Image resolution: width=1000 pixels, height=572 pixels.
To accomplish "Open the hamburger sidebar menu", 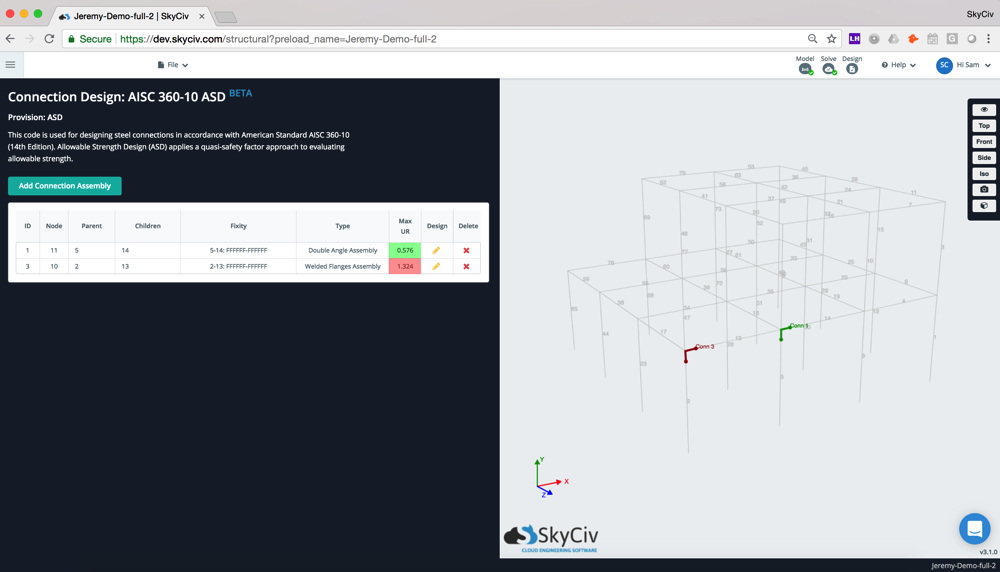I will (x=10, y=64).
